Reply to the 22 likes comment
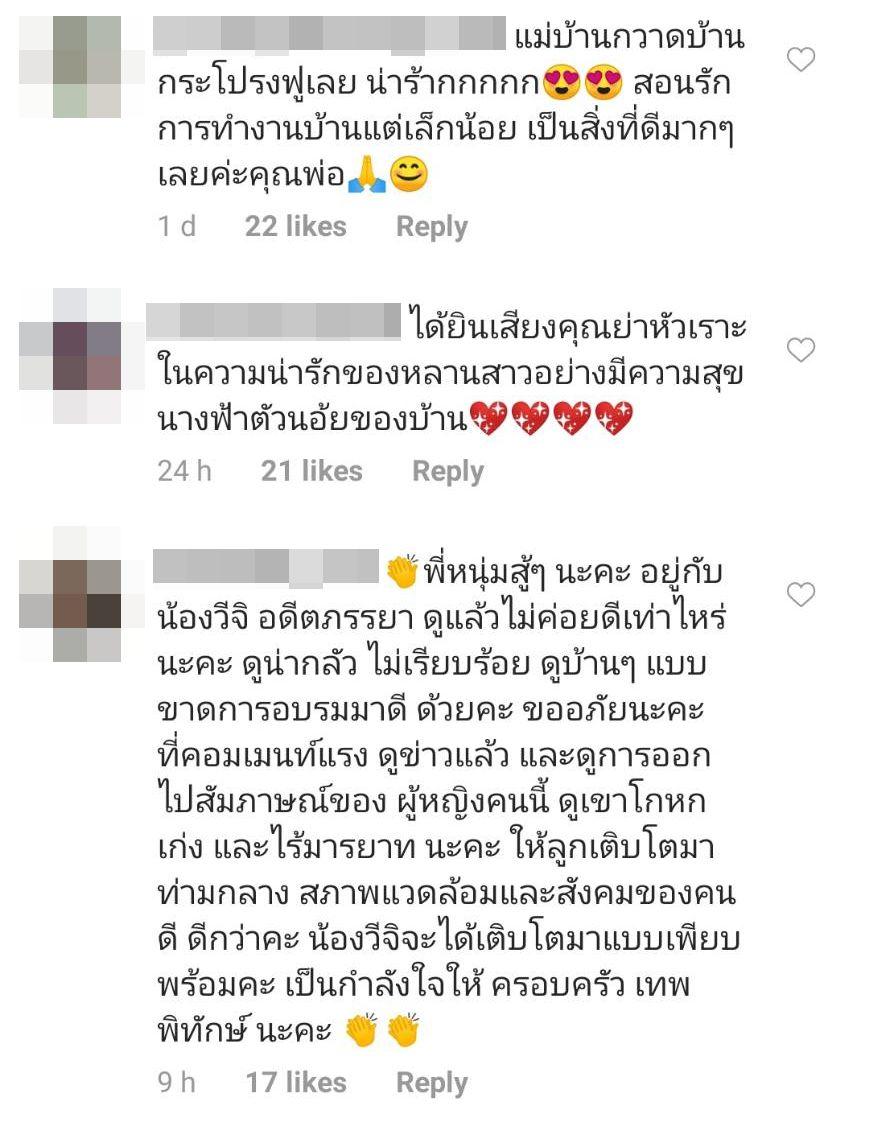This screenshot has width=869, height=1124. [432, 227]
